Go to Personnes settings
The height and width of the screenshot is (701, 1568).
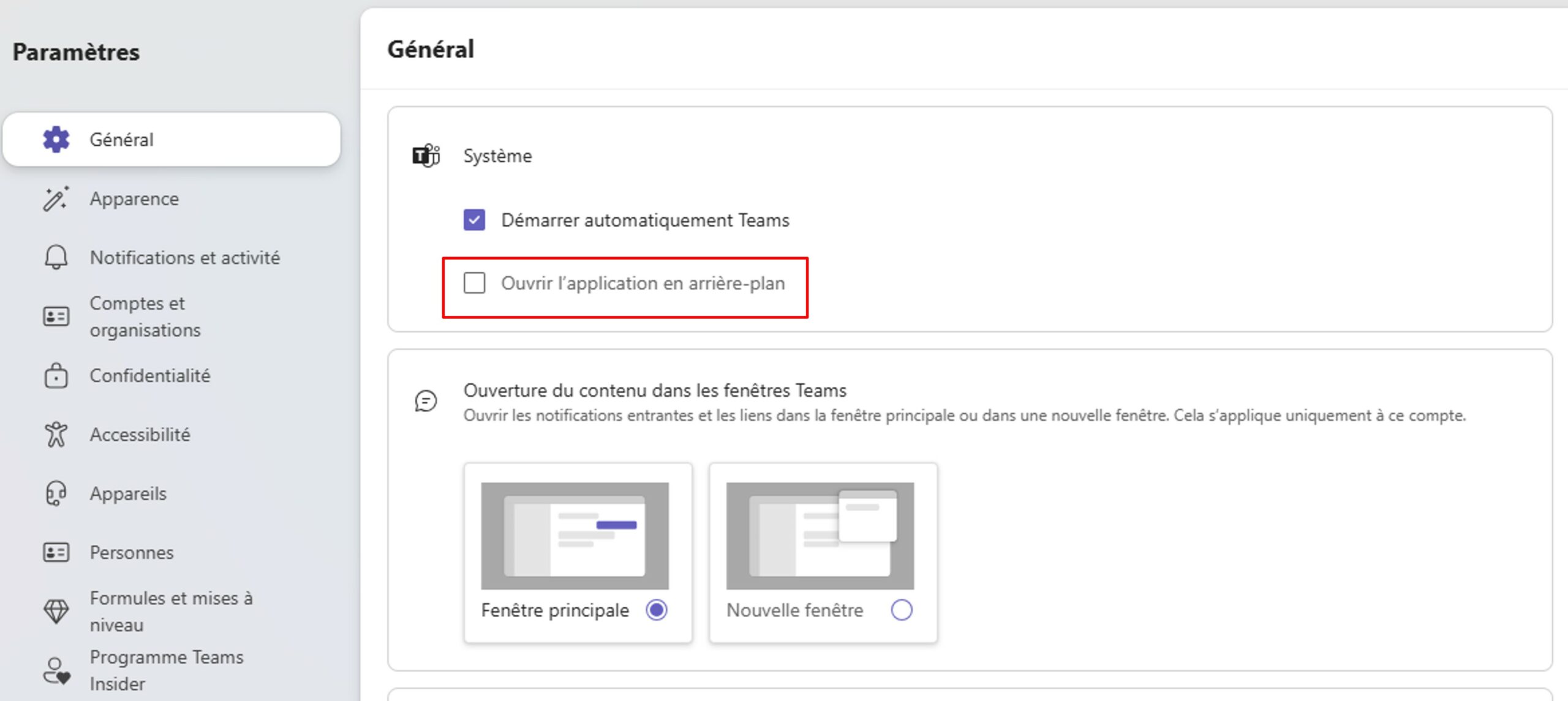coord(171,552)
